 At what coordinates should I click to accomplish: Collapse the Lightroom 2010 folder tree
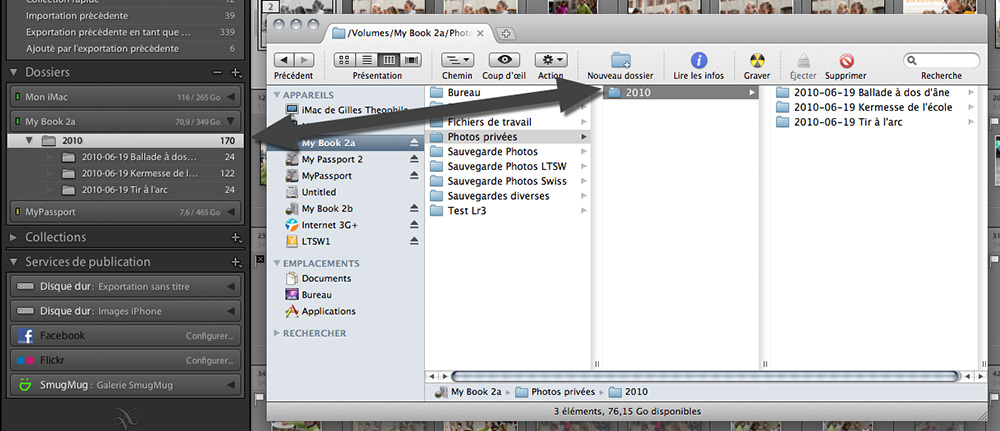[x=29, y=141]
